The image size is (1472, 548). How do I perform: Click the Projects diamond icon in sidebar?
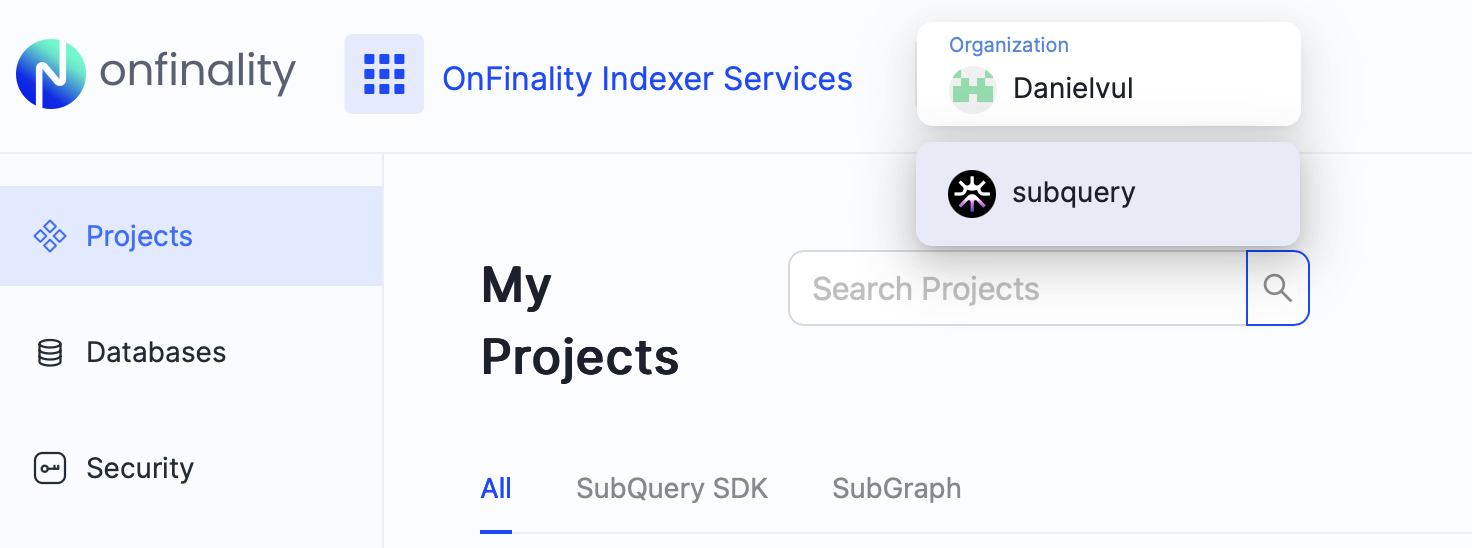coord(50,236)
